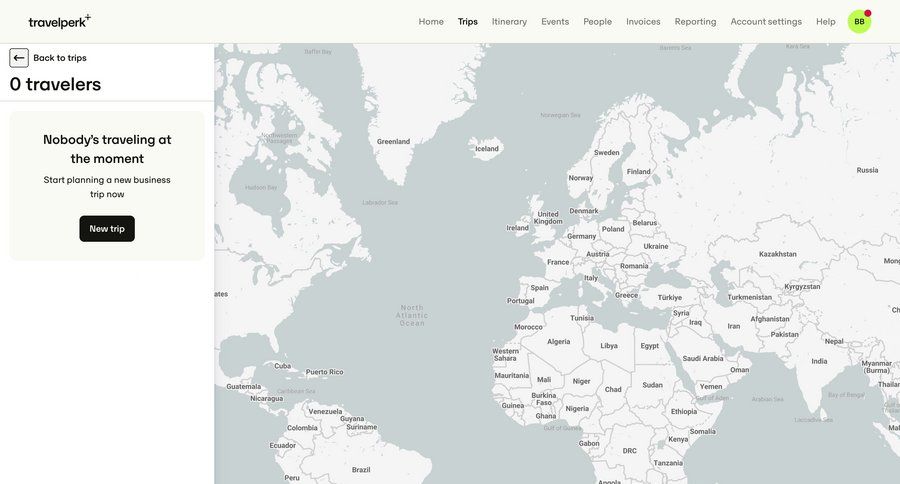Go to Account settings

tap(766, 21)
